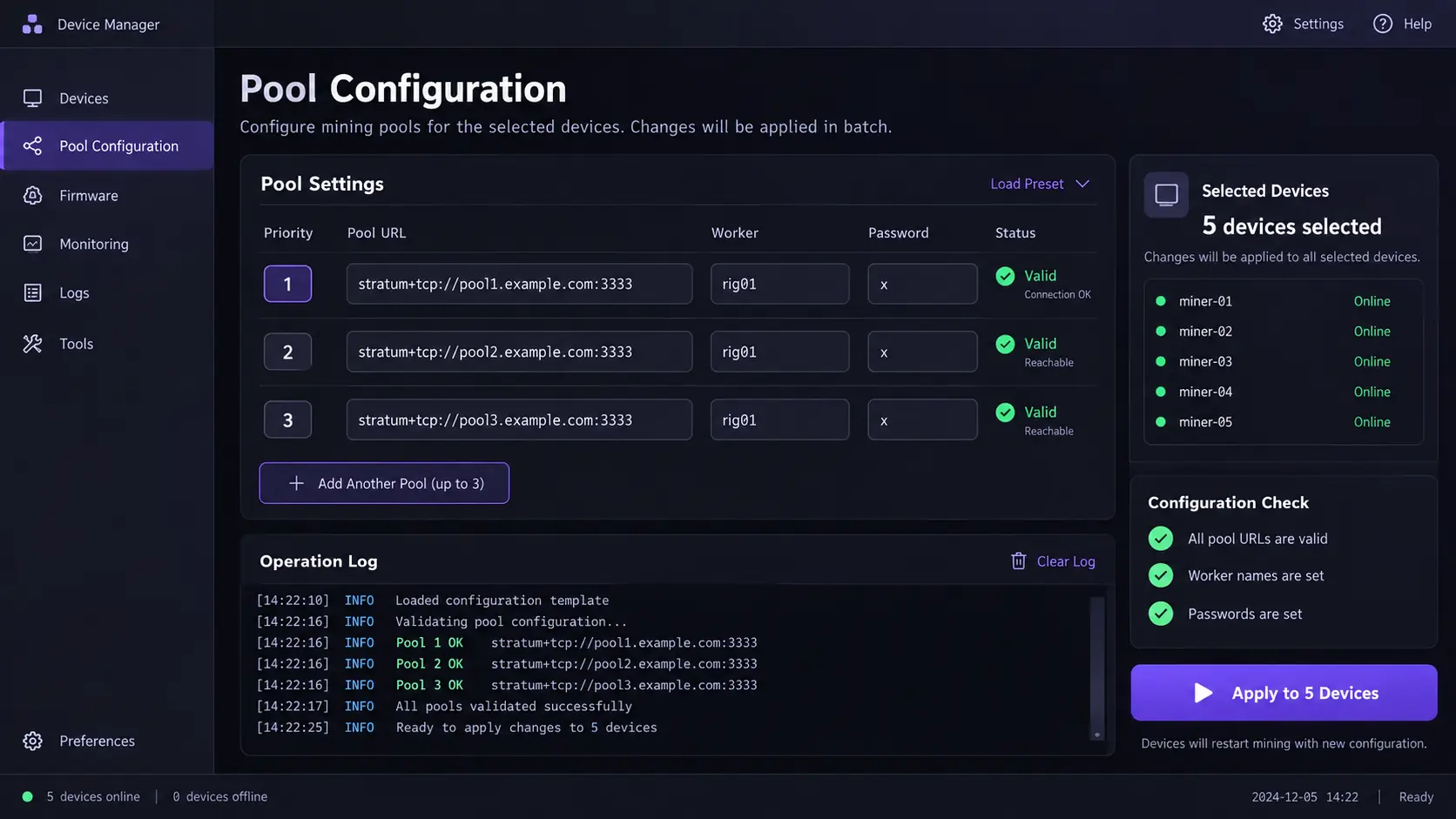Click pool2.example.com URL input field
This screenshot has width=1456, height=819.
click(519, 352)
